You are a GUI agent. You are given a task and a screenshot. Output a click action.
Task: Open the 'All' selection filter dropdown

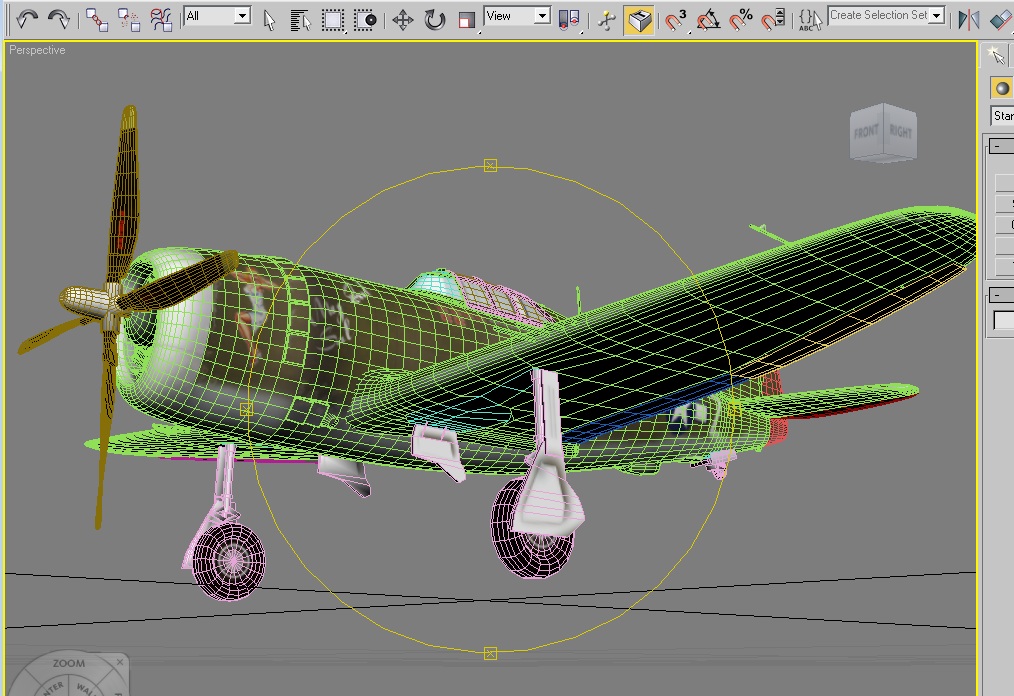tap(217, 16)
